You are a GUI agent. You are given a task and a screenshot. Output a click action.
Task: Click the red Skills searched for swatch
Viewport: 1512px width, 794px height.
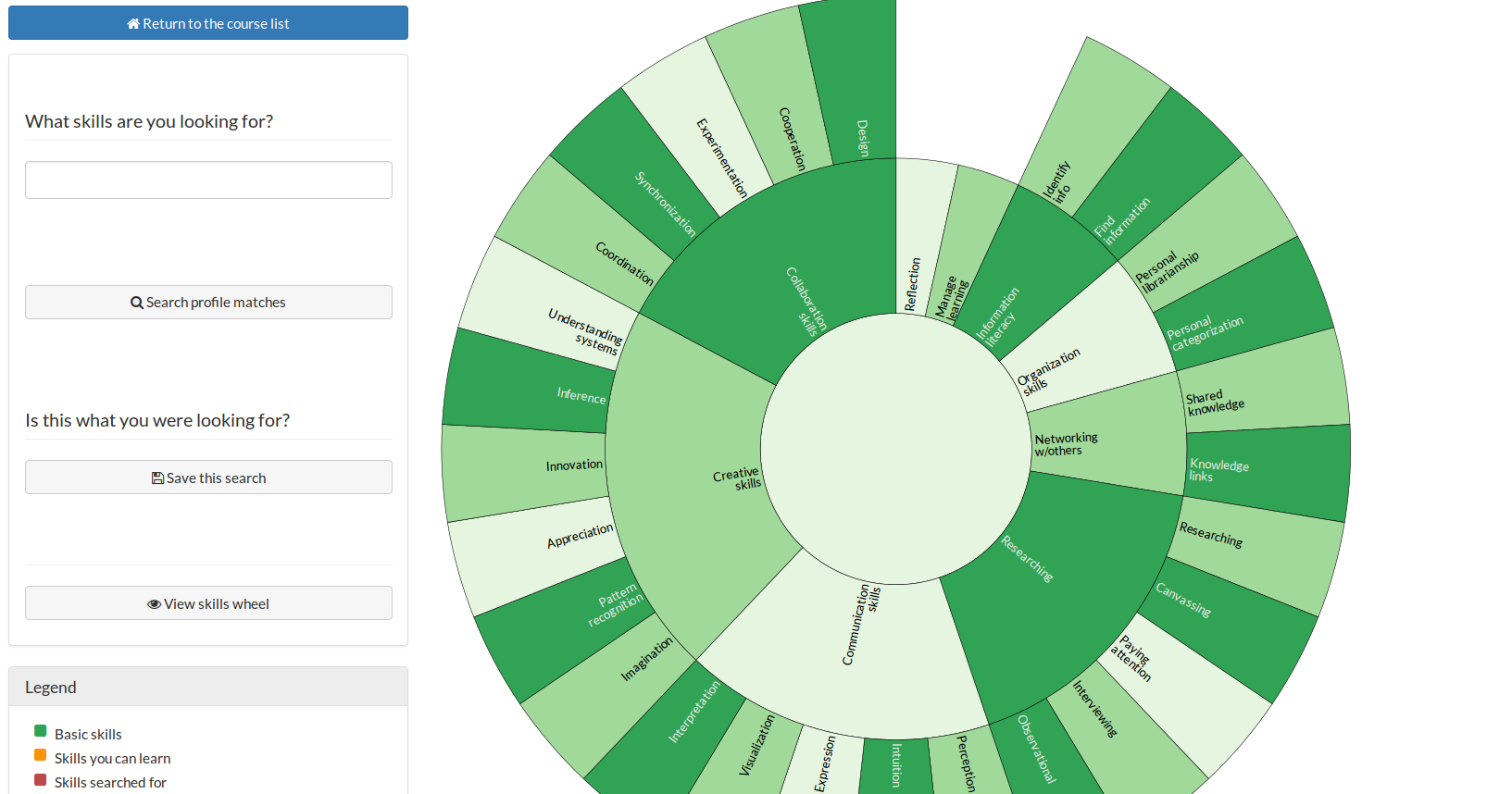click(x=40, y=780)
